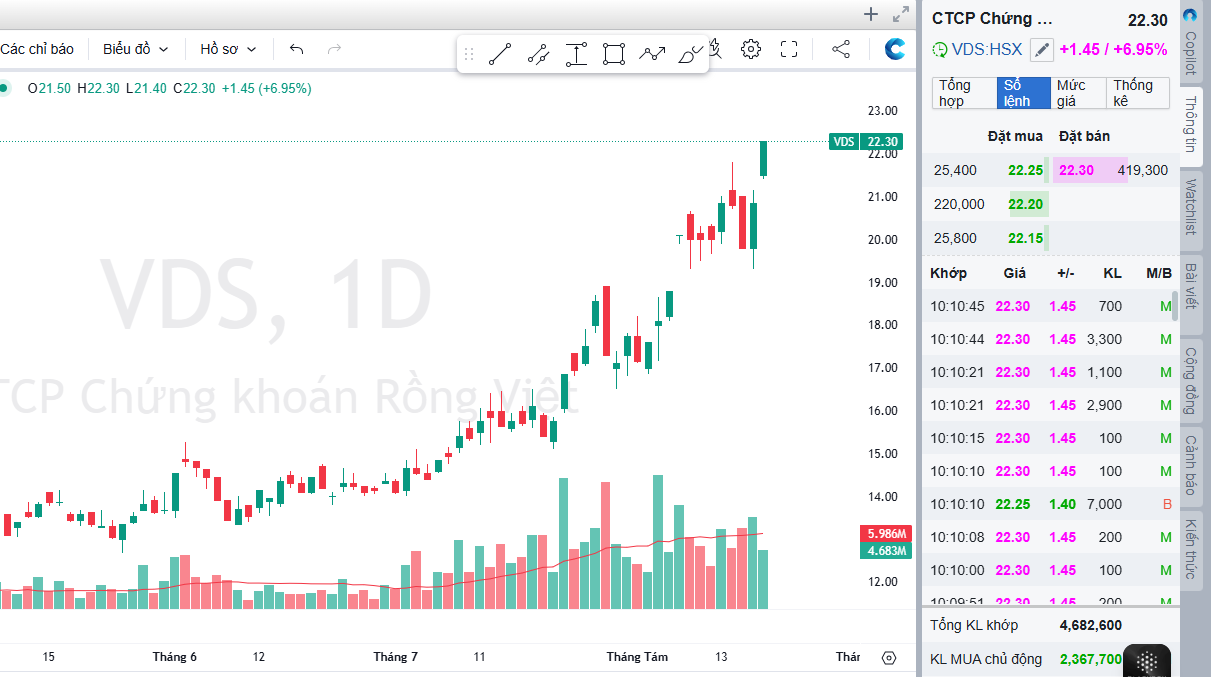Viewport: 1211px width, 677px height.
Task: Enter fullscreen chart mode
Action: point(789,49)
